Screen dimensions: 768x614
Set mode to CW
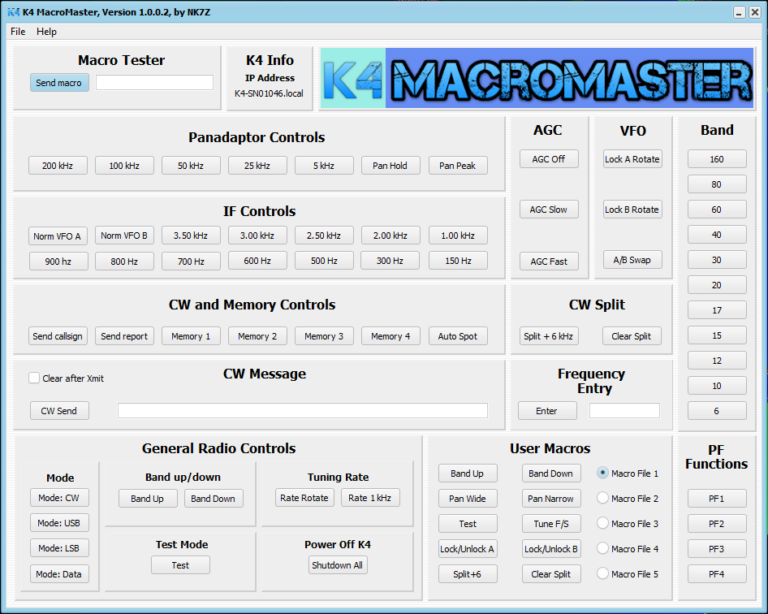59,497
